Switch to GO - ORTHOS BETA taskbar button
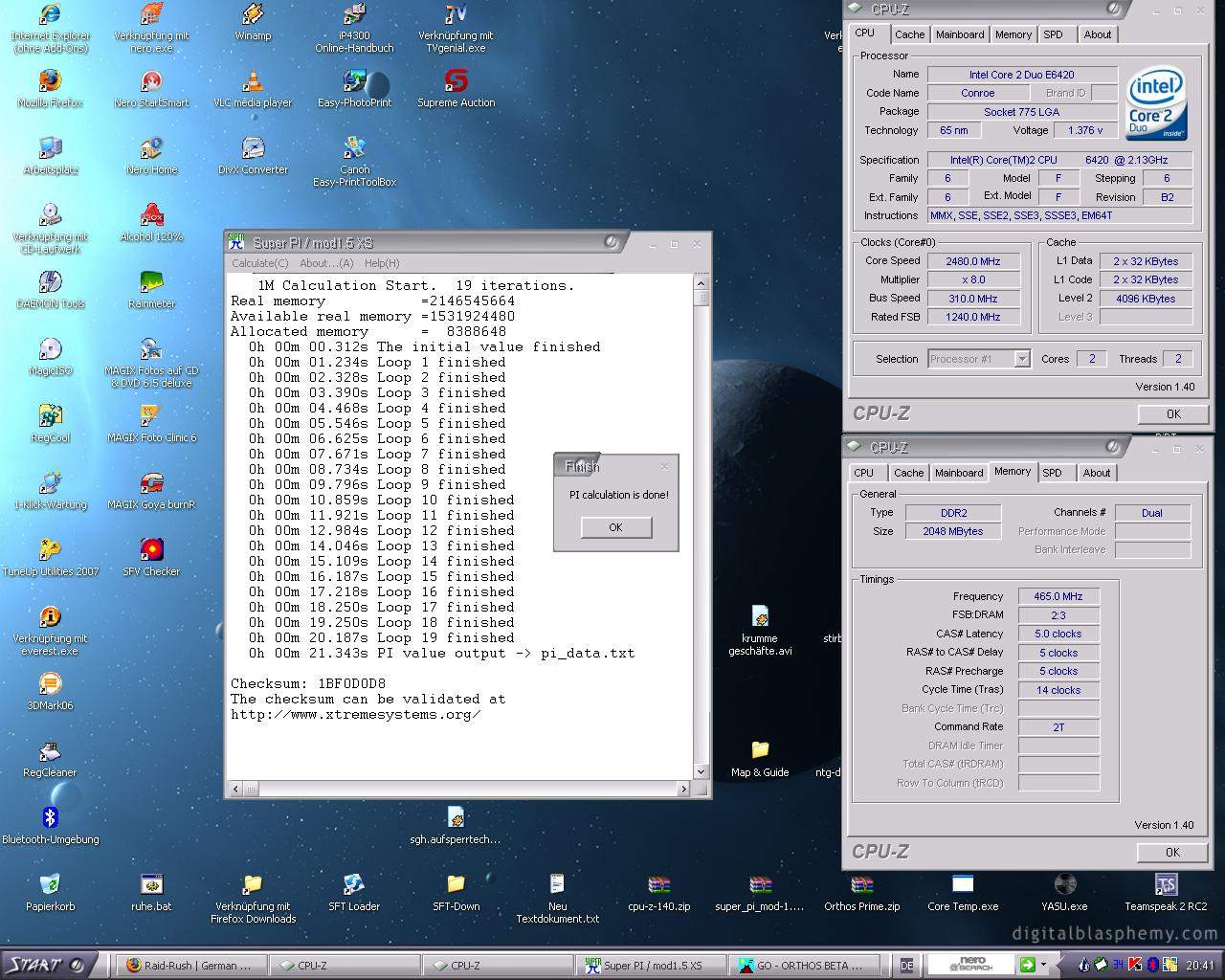Viewport: 1225px width, 980px height. click(x=804, y=966)
